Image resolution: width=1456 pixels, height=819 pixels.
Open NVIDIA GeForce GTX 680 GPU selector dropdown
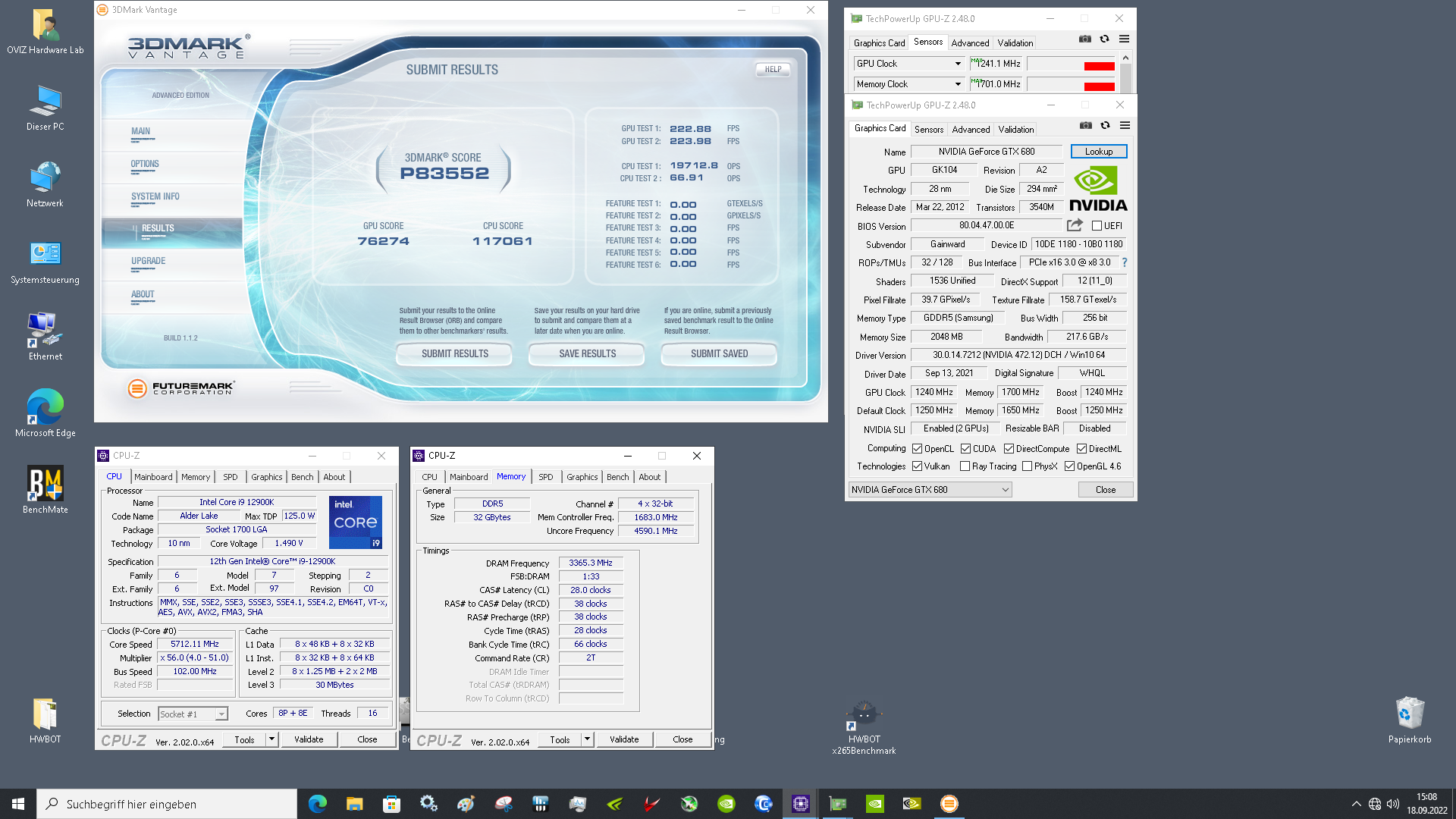tap(930, 490)
